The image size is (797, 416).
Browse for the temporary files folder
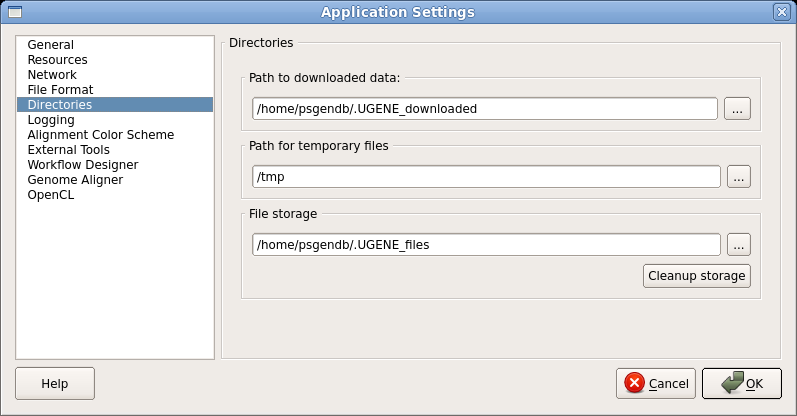point(739,177)
